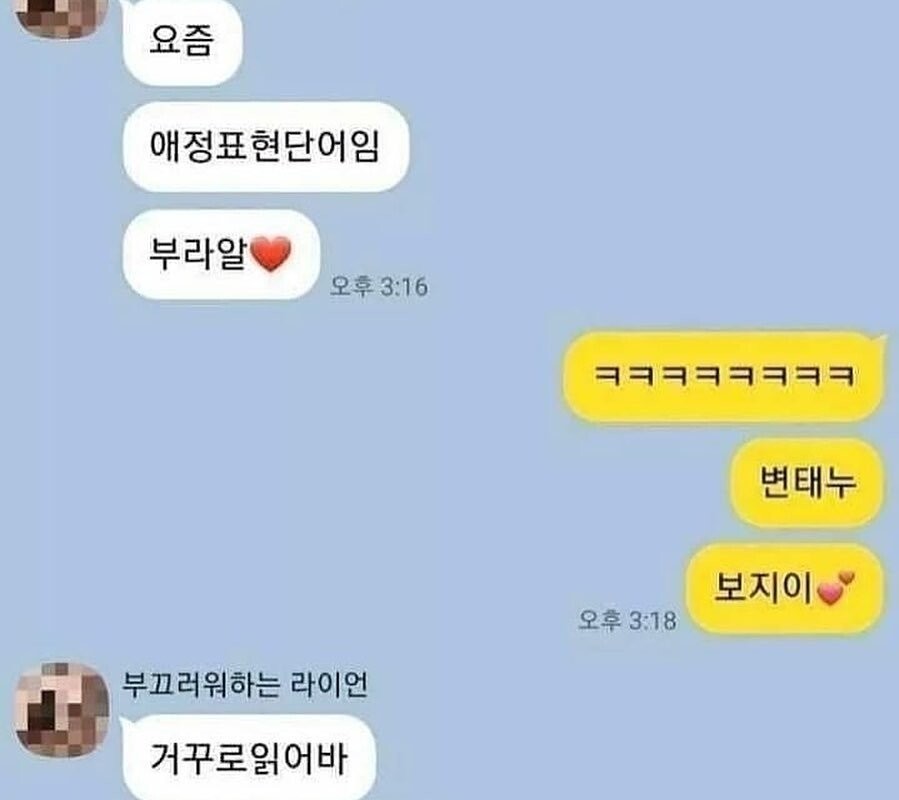Select the yellow ㅋㅋㅋㅋㅋㅋㅋㅋ laughing bubble
Screen dimensions: 899x800
click(724, 376)
